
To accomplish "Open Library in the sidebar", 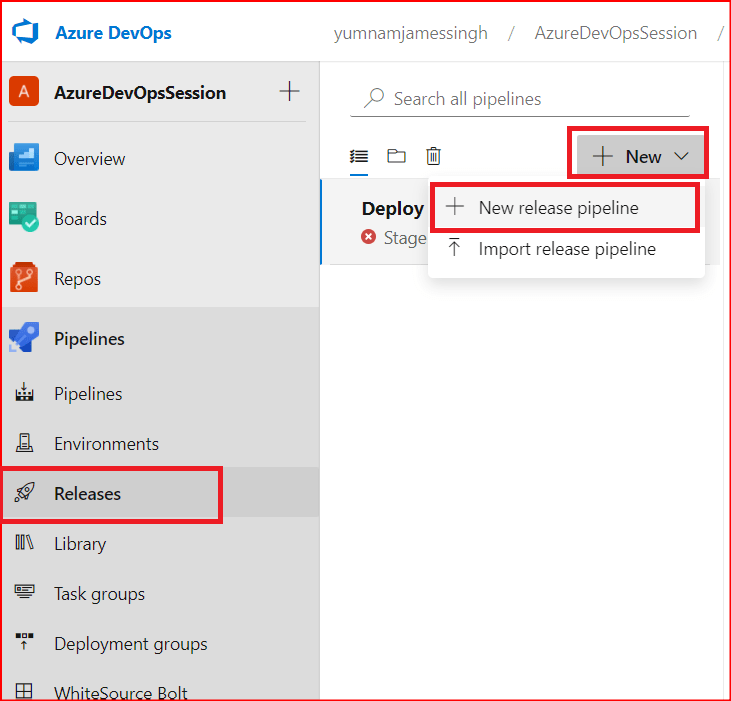I will tap(80, 544).
